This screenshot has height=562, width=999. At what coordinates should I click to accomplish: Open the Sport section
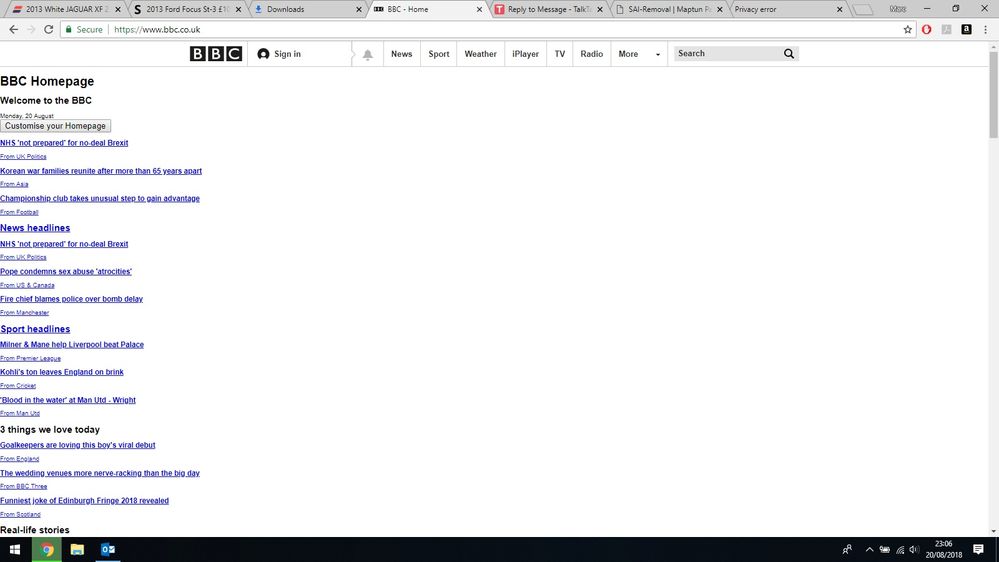point(438,54)
